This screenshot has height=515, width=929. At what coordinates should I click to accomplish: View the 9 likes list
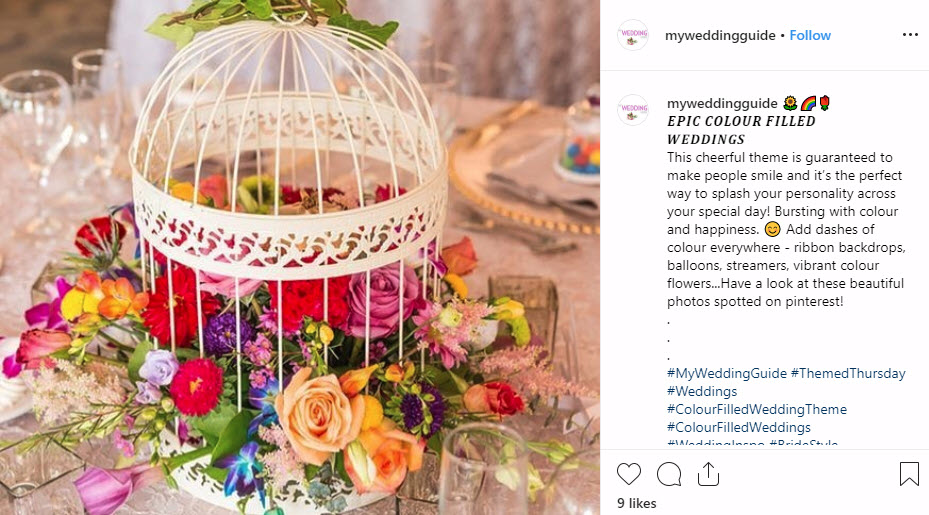tap(637, 503)
